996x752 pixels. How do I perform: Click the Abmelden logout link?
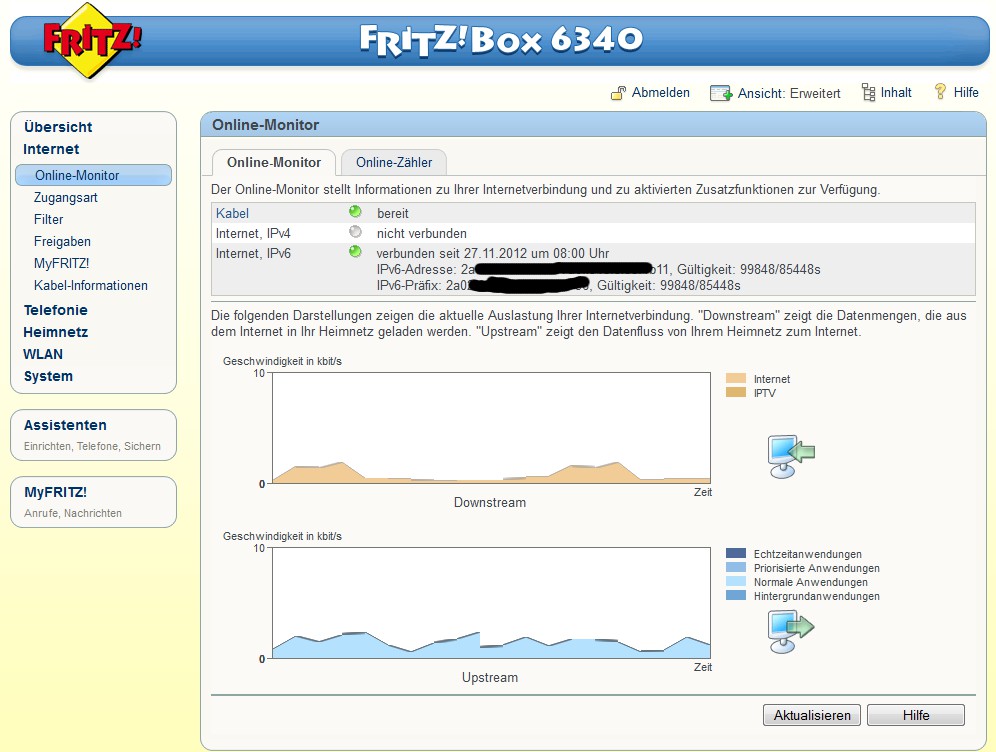click(660, 93)
